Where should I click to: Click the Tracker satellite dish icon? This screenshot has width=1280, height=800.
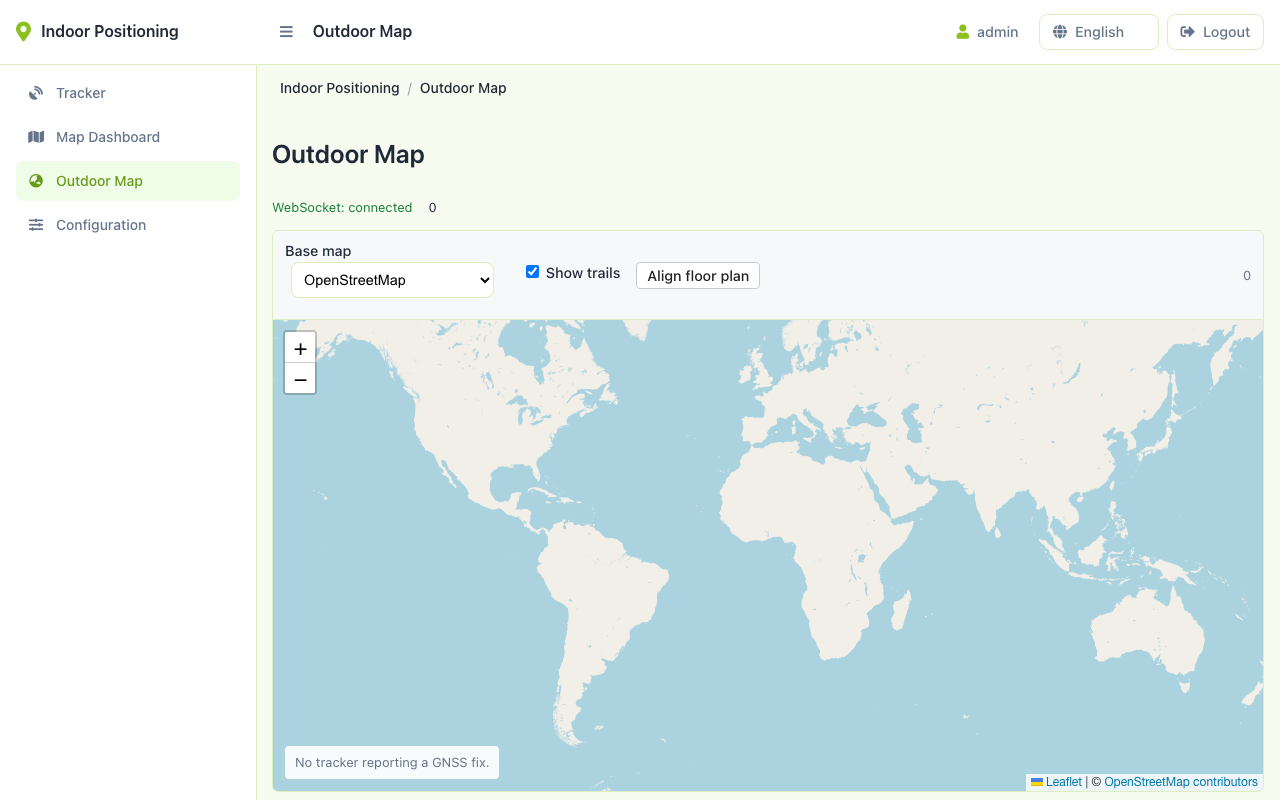point(36,93)
